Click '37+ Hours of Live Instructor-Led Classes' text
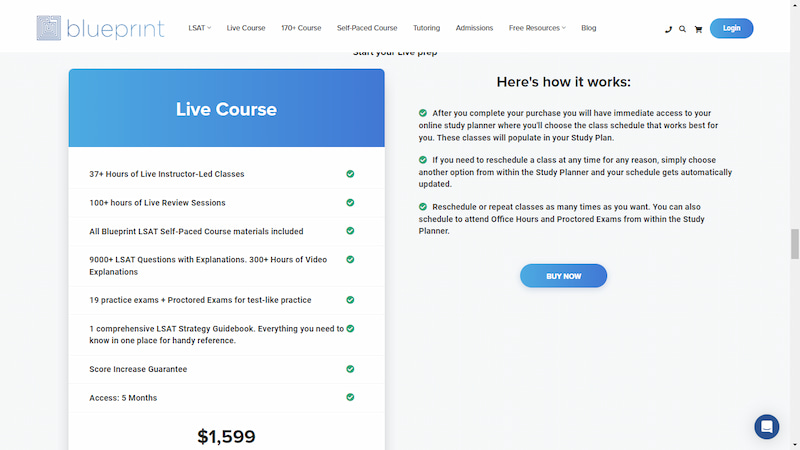Screen dimensions: 800x450 pyautogui.click(x=167, y=174)
